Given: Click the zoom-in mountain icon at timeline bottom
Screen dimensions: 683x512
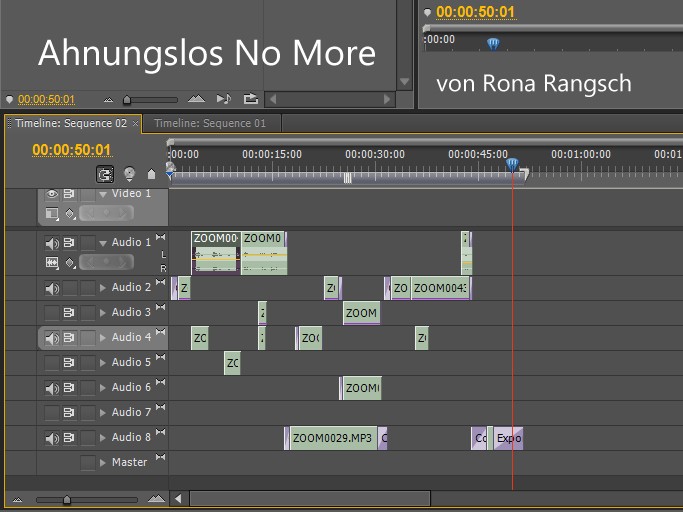Looking at the screenshot, I should click(156, 498).
